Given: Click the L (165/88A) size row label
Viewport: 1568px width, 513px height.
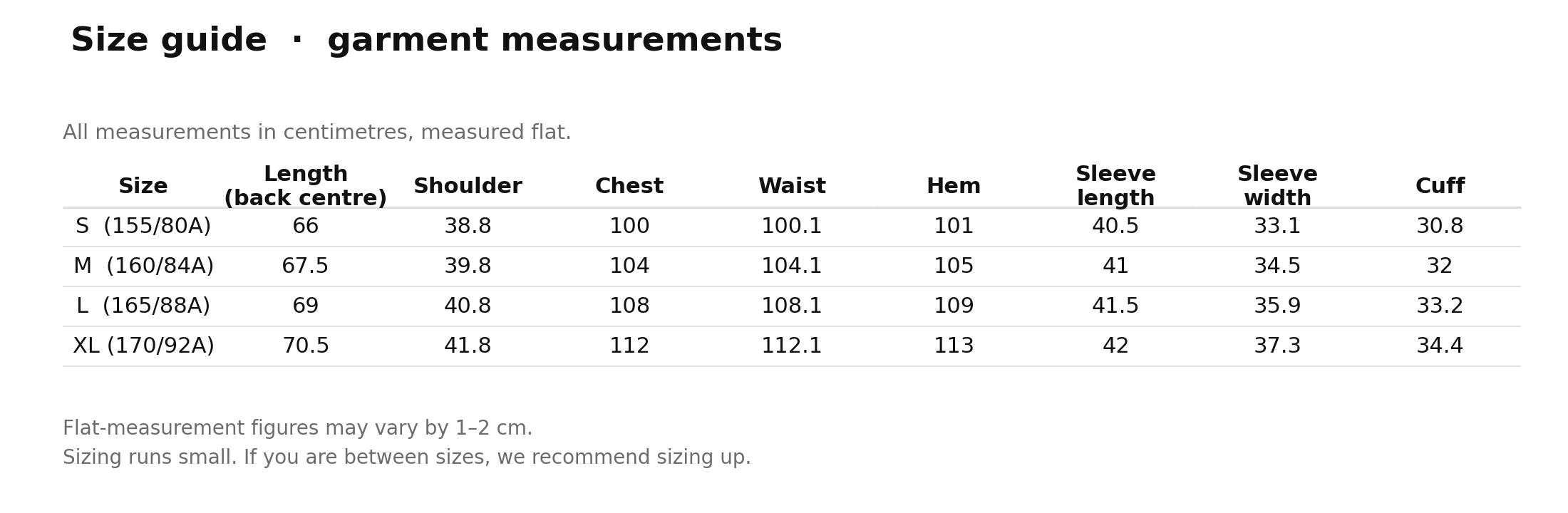Looking at the screenshot, I should tap(143, 306).
